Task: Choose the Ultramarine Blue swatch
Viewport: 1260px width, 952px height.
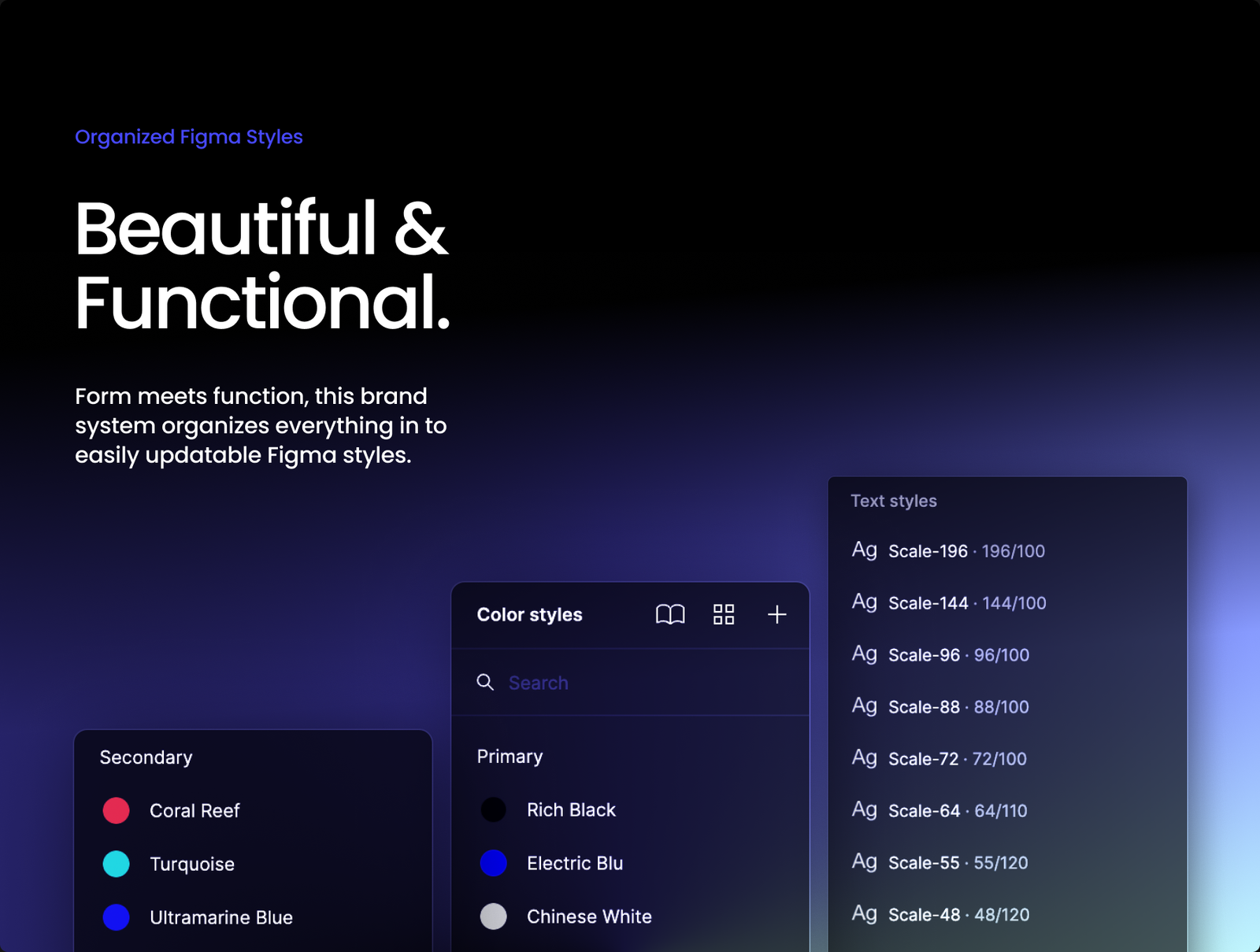Action: pyautogui.click(x=117, y=917)
